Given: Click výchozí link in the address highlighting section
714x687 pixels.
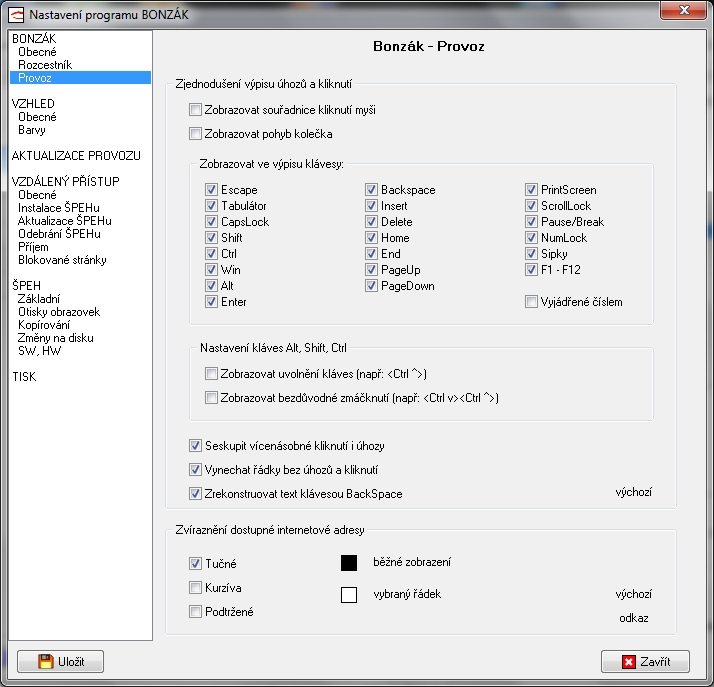Looking at the screenshot, I should pyautogui.click(x=633, y=594).
